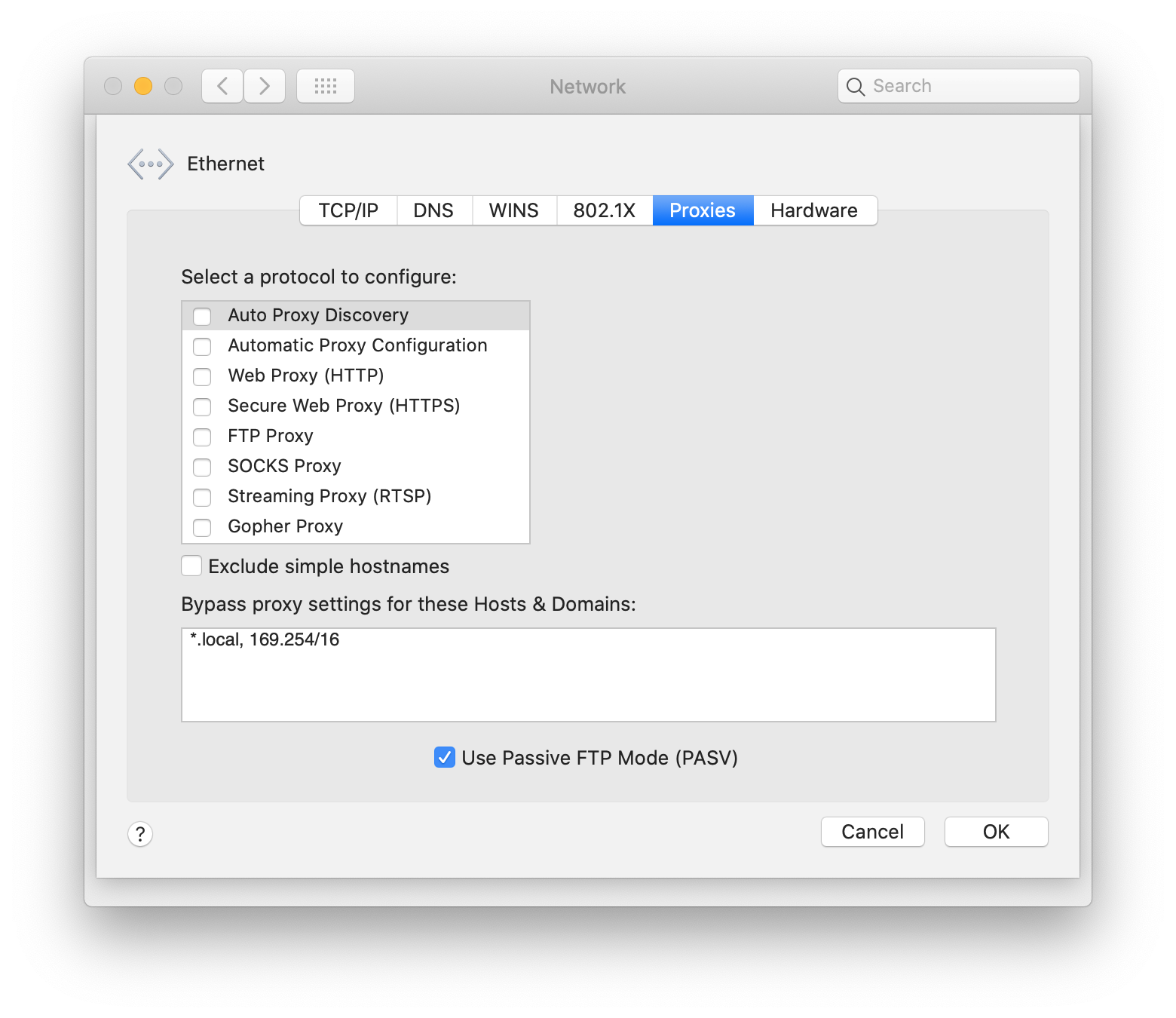Click the magnifying glass search icon
The width and height of the screenshot is (1176, 1018).
pyautogui.click(x=855, y=87)
